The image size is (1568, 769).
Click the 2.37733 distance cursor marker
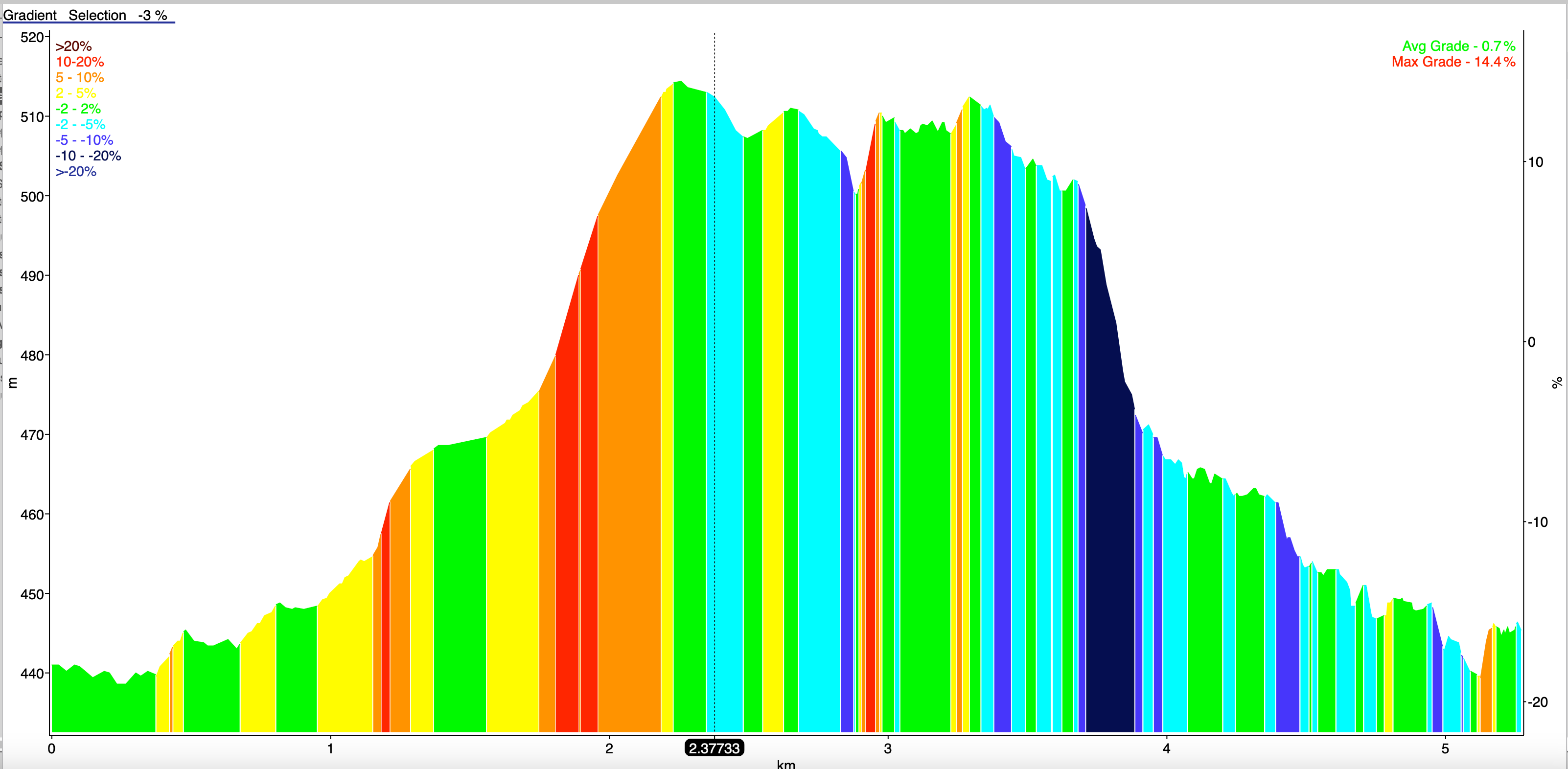(x=714, y=748)
